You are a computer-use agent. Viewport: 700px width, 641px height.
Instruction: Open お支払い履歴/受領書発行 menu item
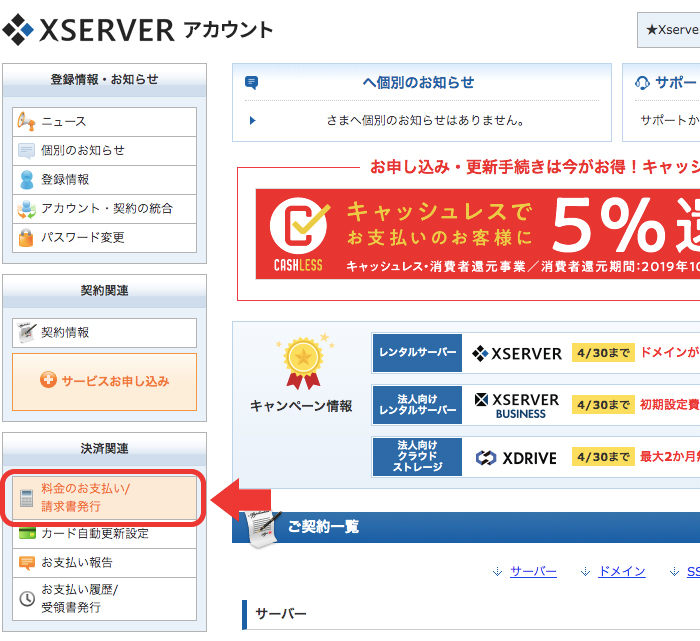click(x=104, y=599)
